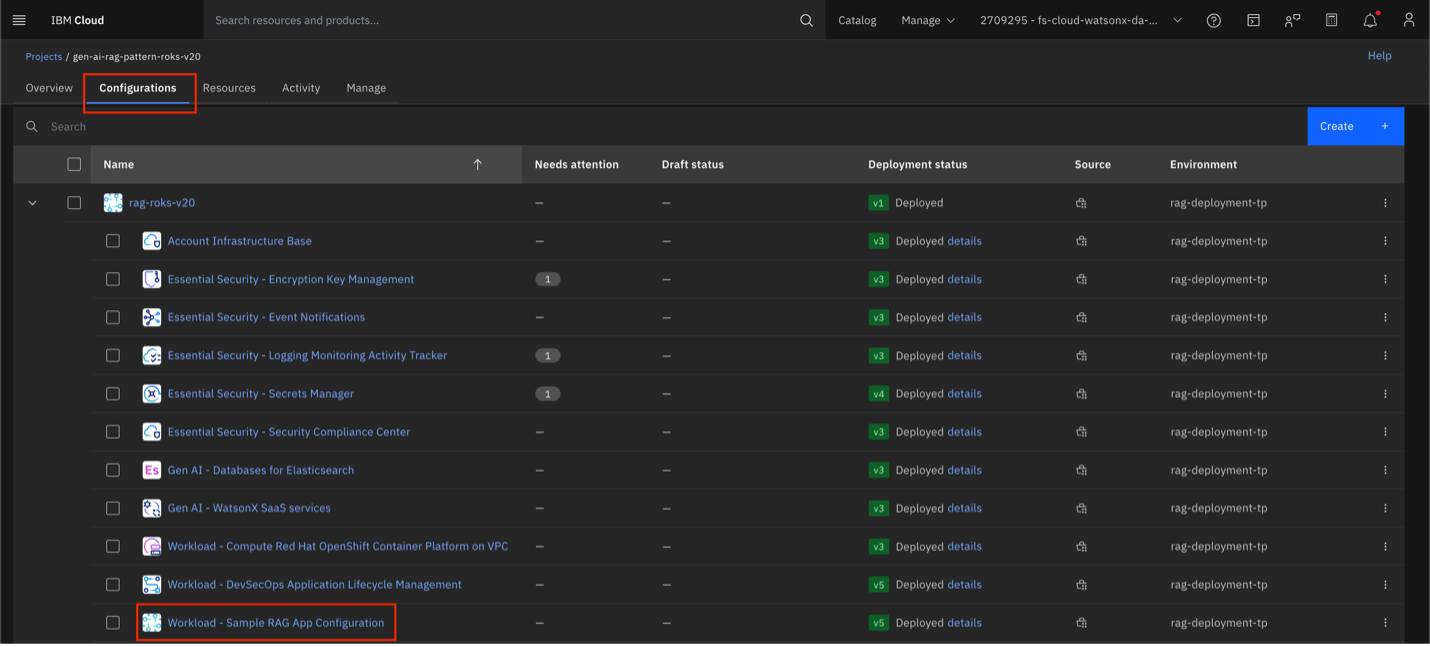Screen dimensions: 1430x647
Task: Sort by Name column arrow
Action: click(x=477, y=165)
